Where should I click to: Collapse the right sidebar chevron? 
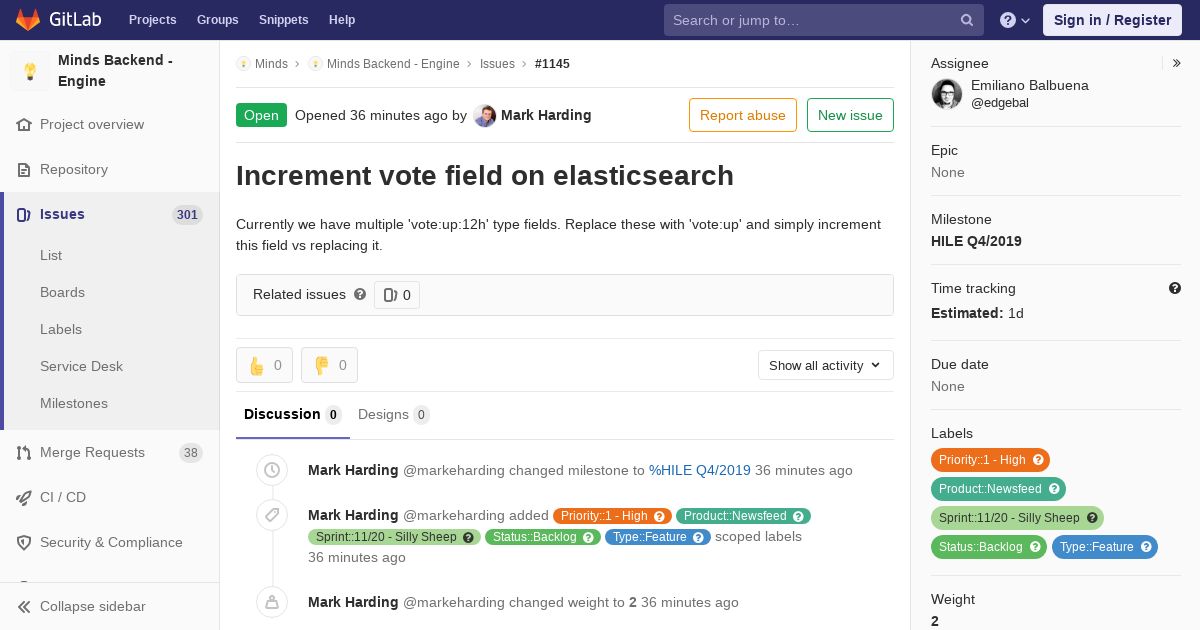click(1176, 63)
